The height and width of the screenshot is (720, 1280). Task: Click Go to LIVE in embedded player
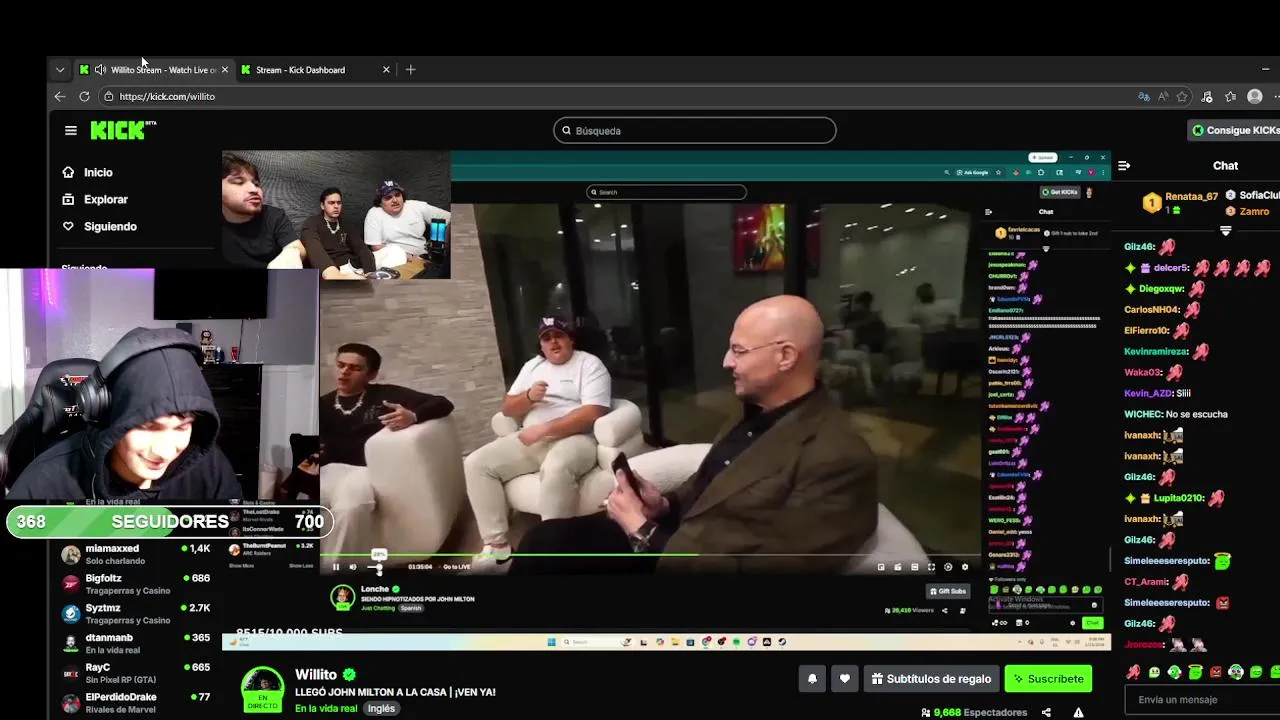(456, 567)
